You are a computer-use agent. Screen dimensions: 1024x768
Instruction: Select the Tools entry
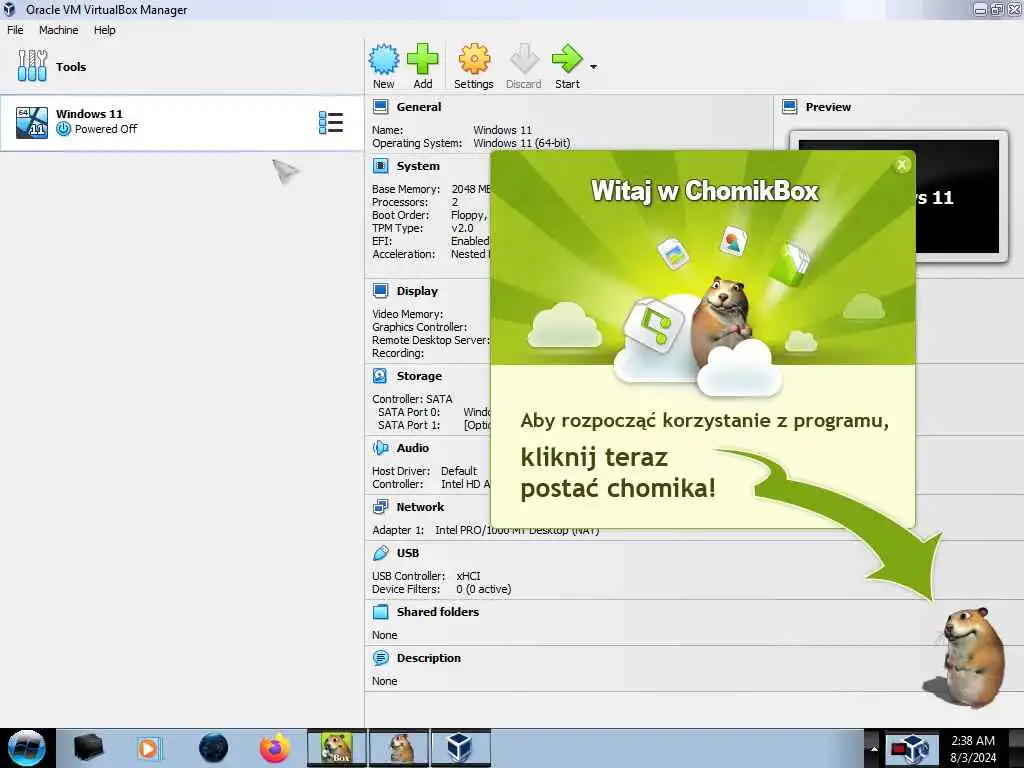click(182, 67)
